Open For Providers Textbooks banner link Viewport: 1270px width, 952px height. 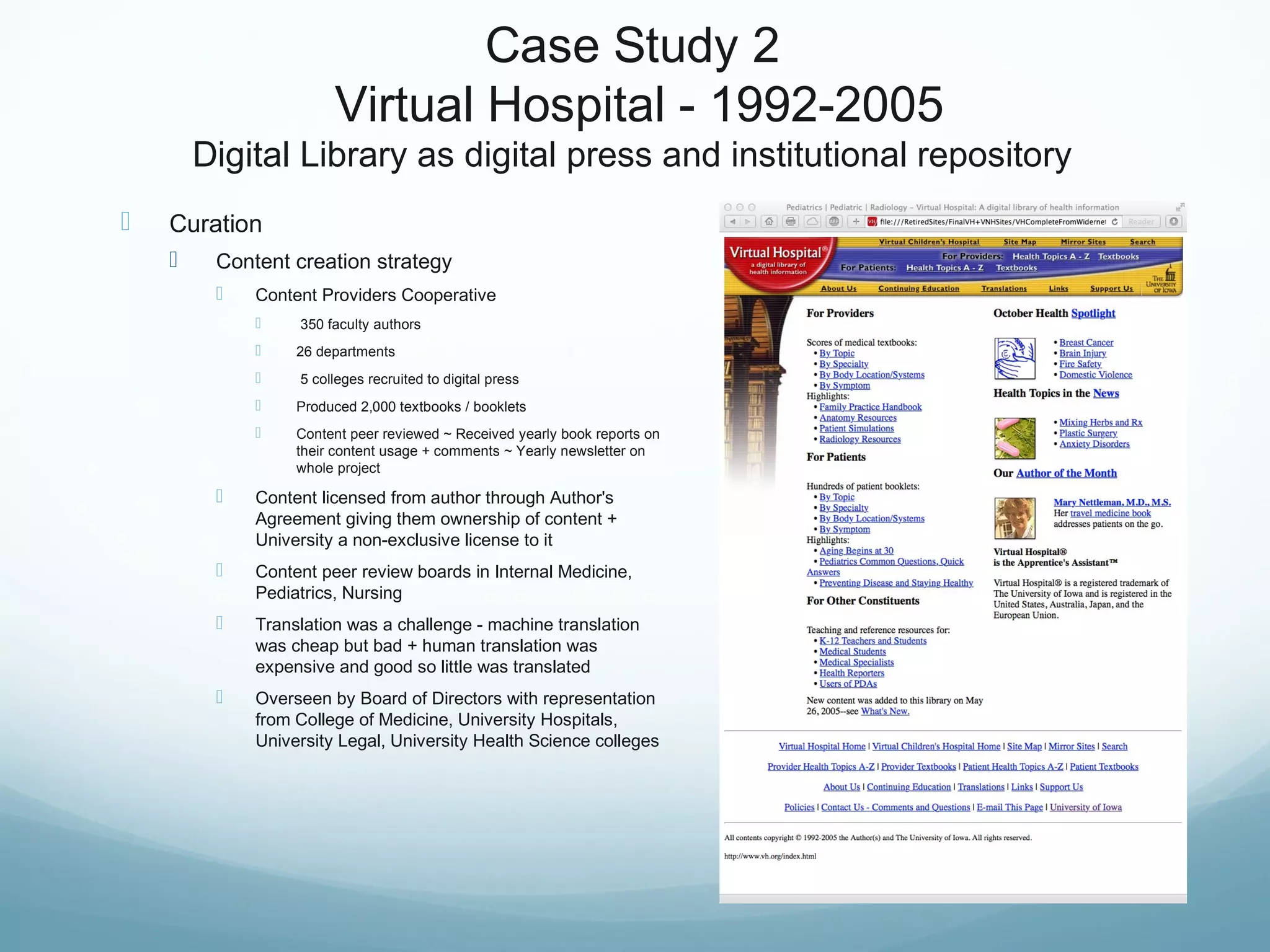pos(1118,257)
